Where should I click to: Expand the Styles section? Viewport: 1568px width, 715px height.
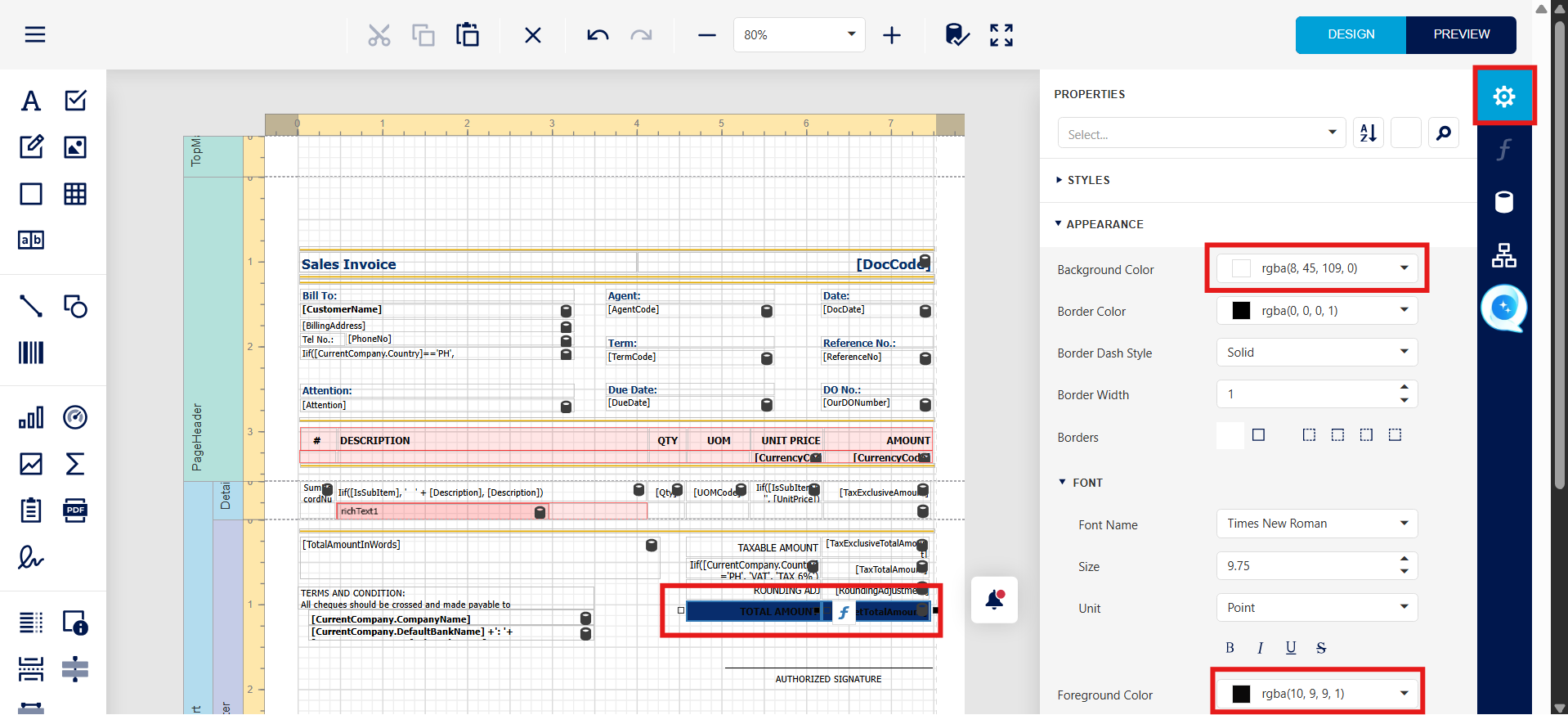(x=1088, y=180)
